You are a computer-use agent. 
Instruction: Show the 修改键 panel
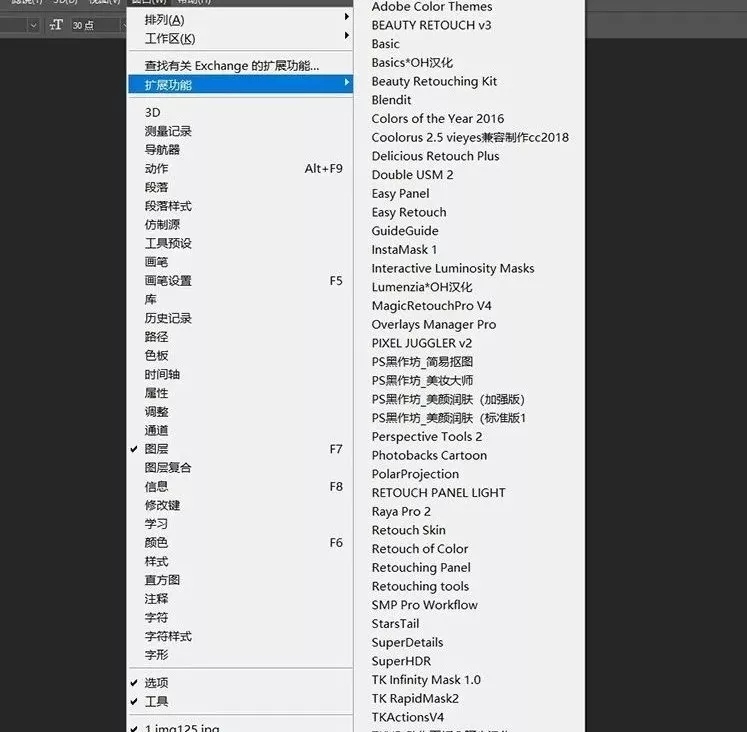(x=241, y=505)
